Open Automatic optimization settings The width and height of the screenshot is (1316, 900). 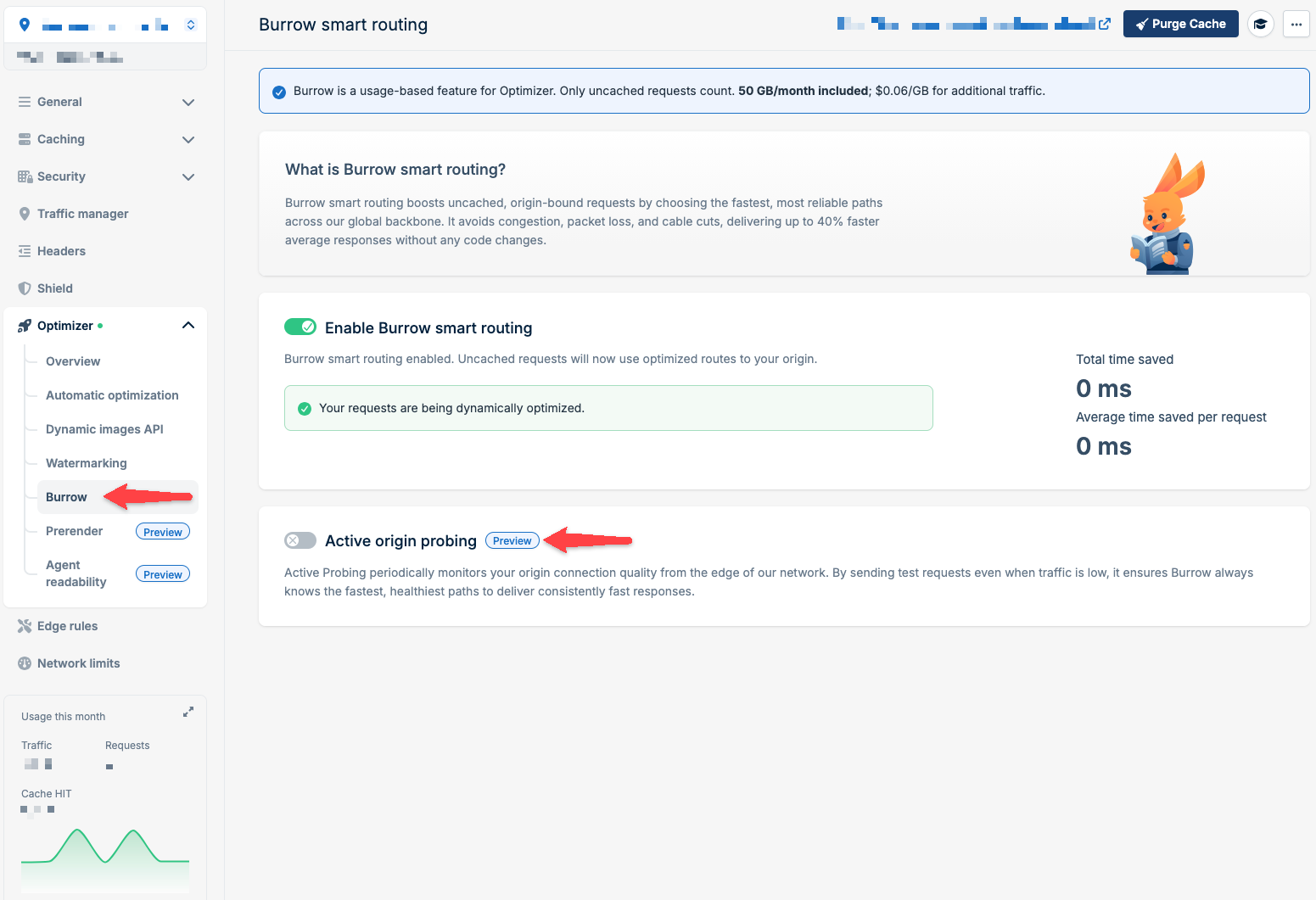pyautogui.click(x=112, y=395)
